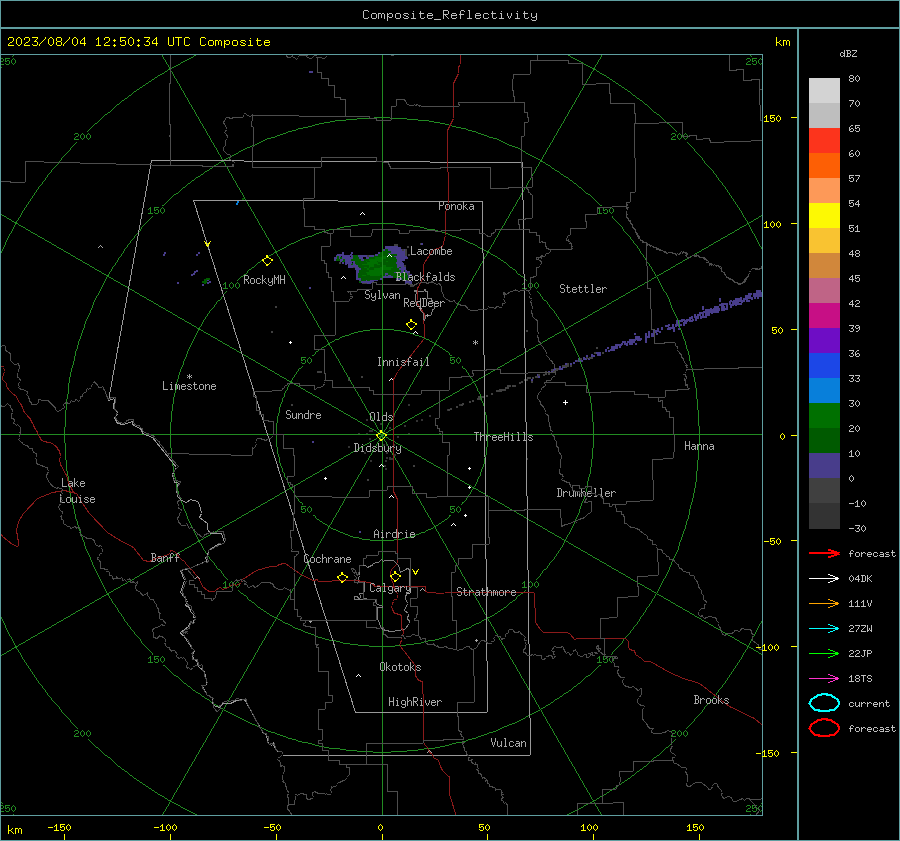Click the yellow V marker northeast of Calgary

pos(416,572)
